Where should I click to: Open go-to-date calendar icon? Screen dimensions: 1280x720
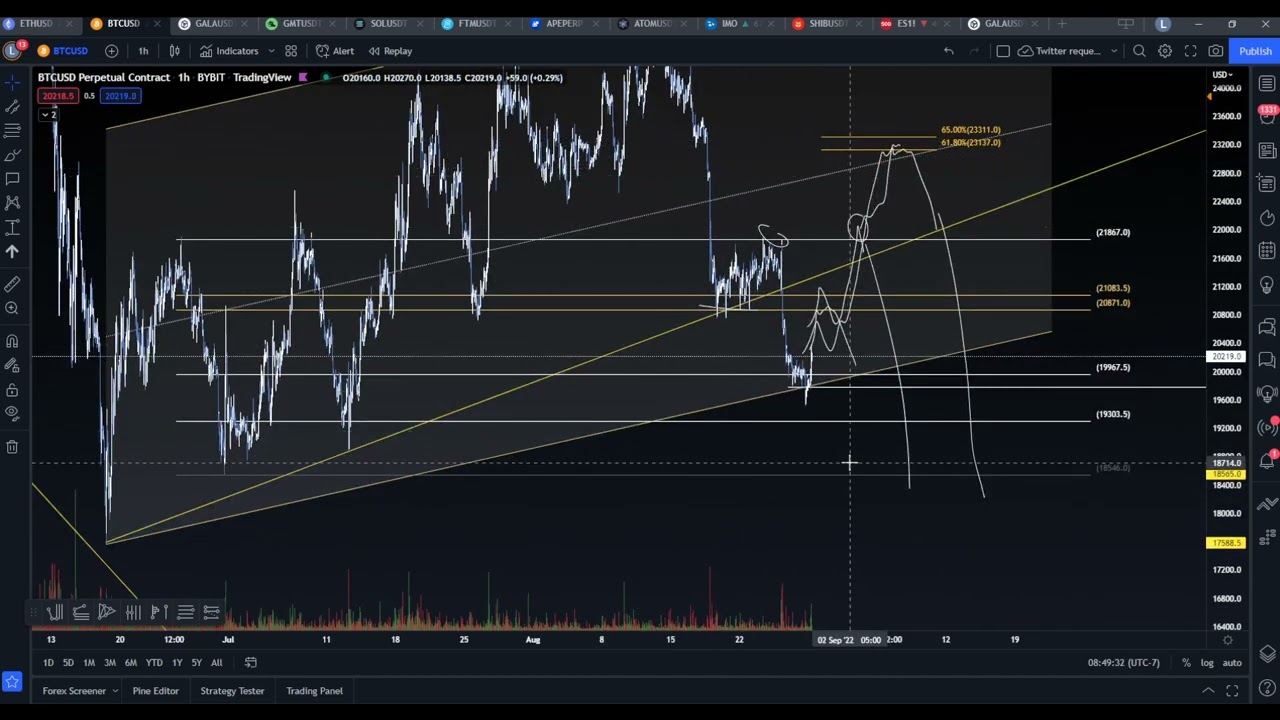point(251,662)
